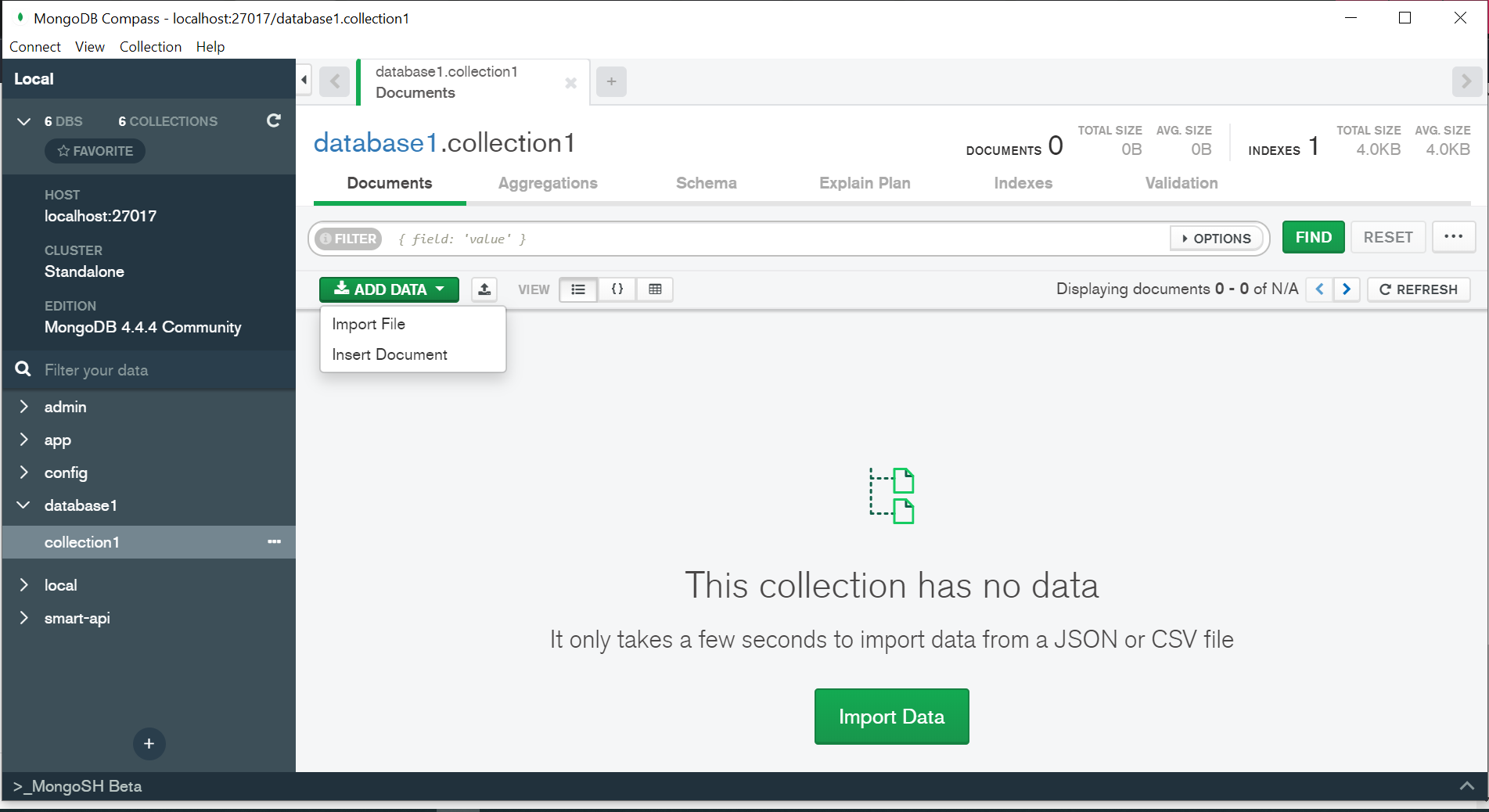This screenshot has width=1489, height=812.
Task: Open a new tab with plus button
Action: (x=611, y=81)
